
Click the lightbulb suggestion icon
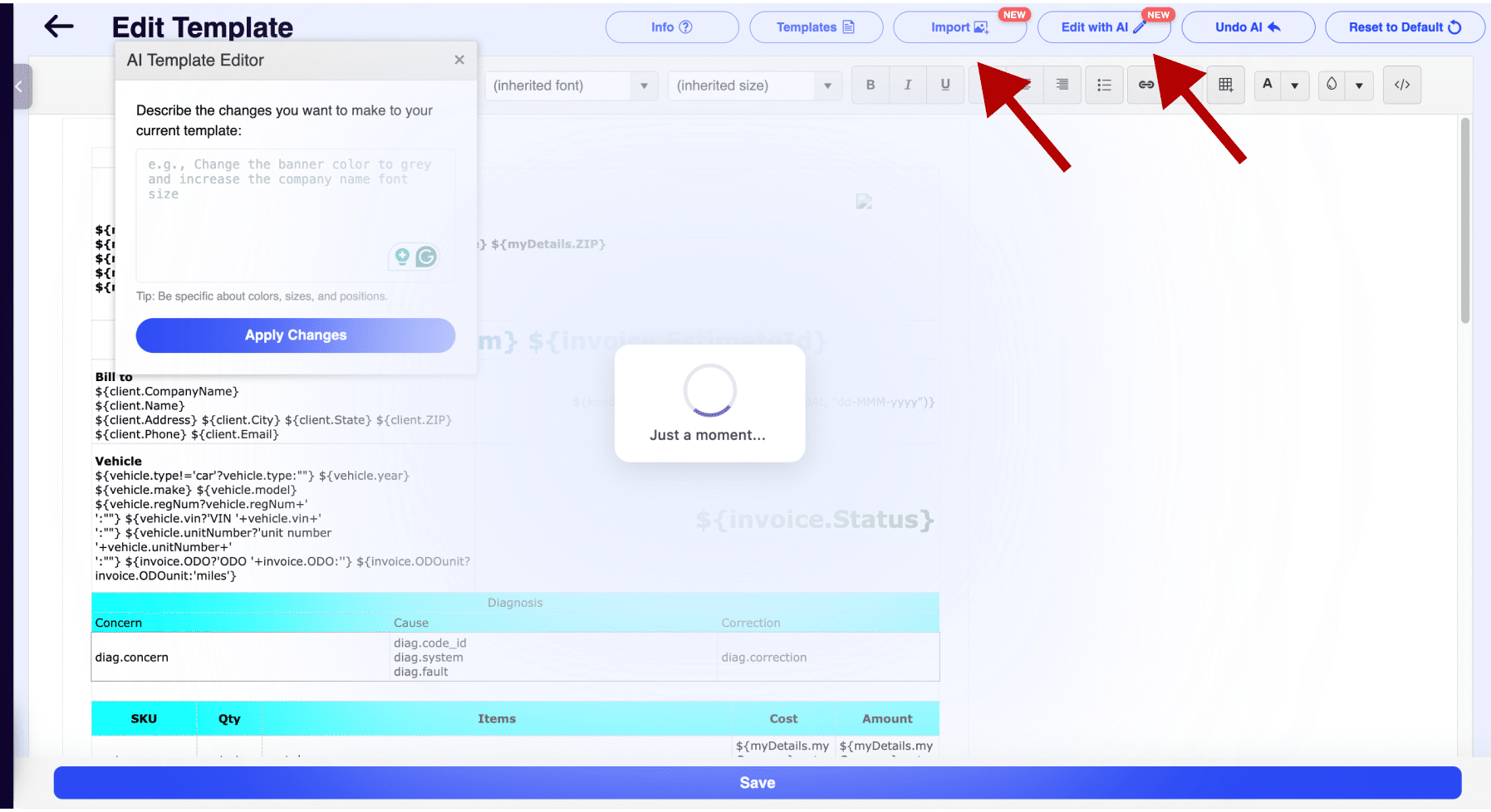point(402,257)
